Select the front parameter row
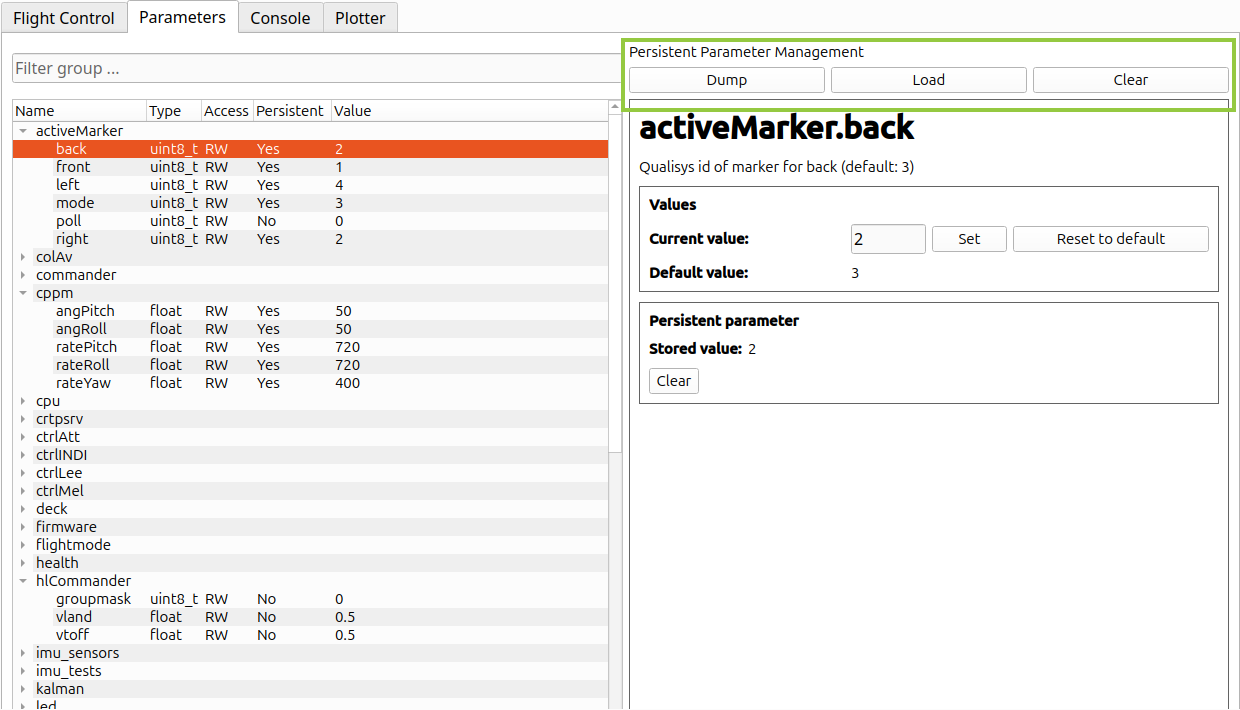Screen dimensions: 1240x710 (310, 167)
